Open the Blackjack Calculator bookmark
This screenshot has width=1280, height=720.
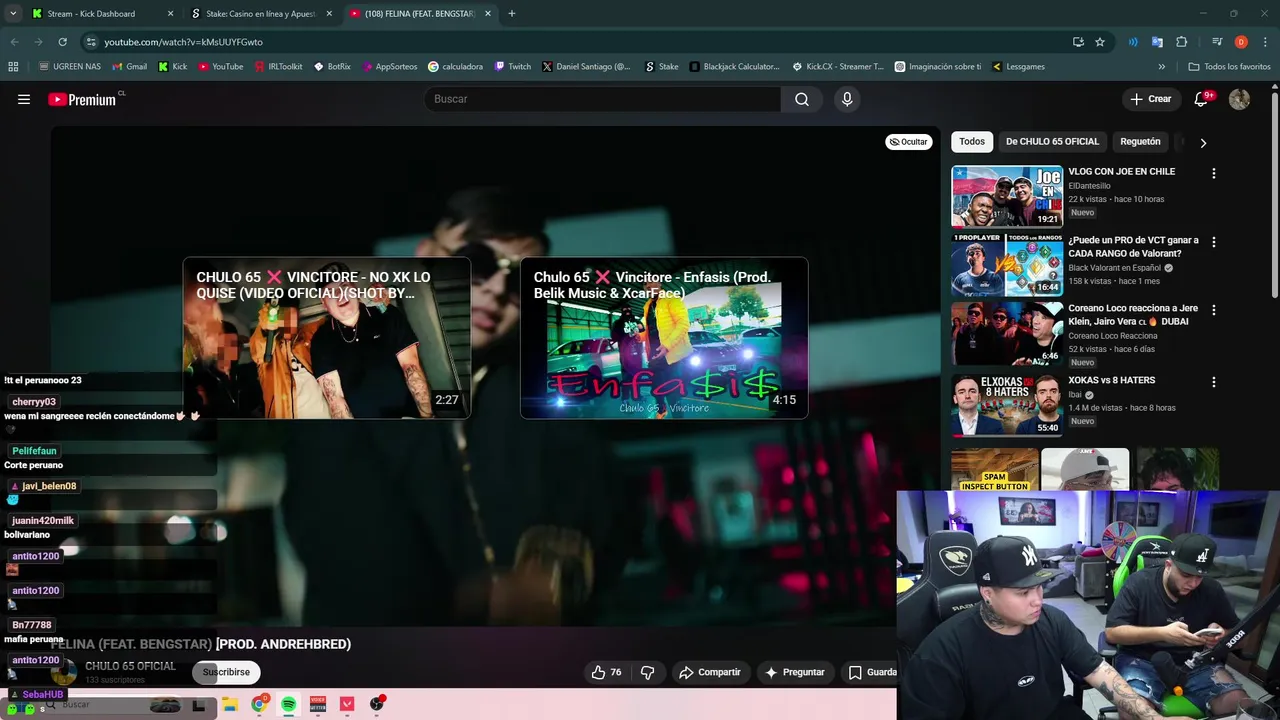[x=734, y=67]
